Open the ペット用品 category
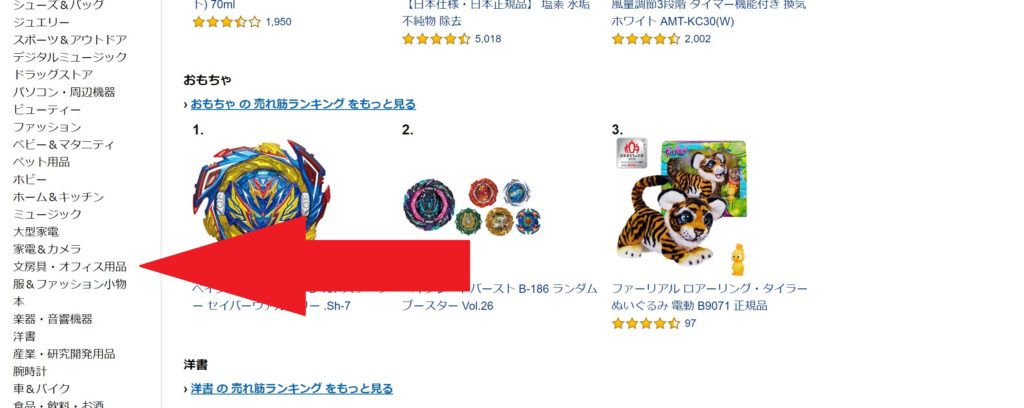Viewport: 1024px width, 408px height. tap(41, 162)
